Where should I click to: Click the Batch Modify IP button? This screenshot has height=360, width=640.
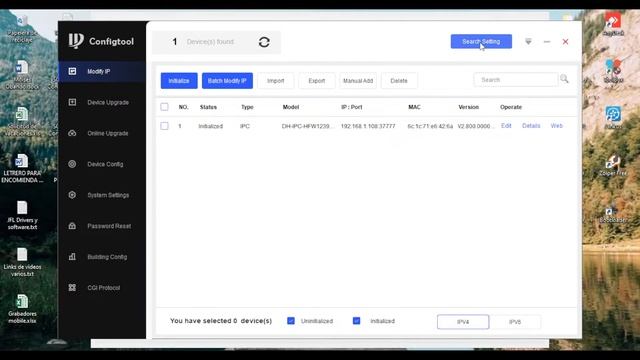[227, 81]
